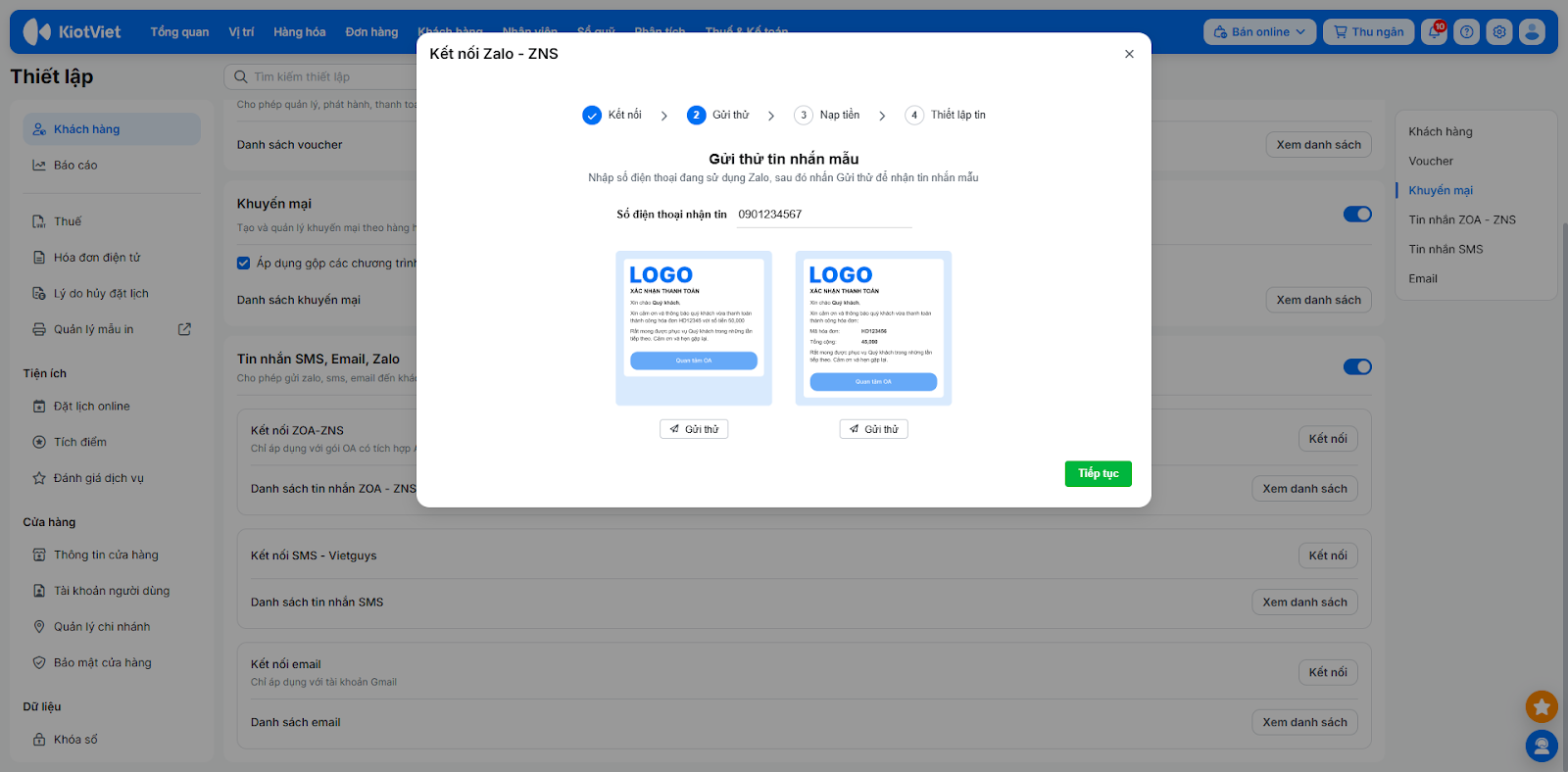The height and width of the screenshot is (772, 1568).
Task: Open the Vị trí menu
Action: pos(241,32)
